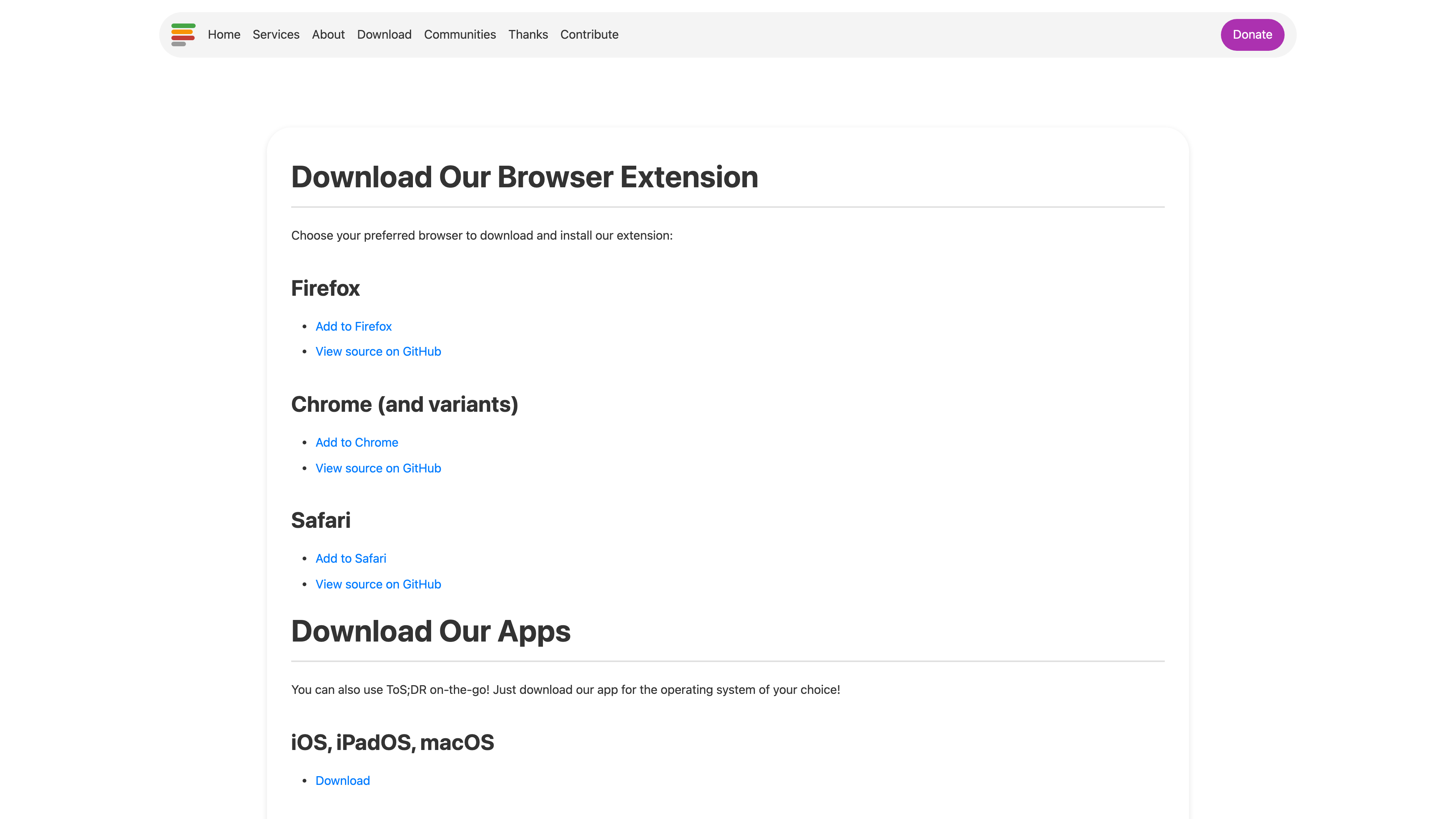Viewport: 1456px width, 819px height.
Task: Follow the Add to Safari link
Action: 350,559
